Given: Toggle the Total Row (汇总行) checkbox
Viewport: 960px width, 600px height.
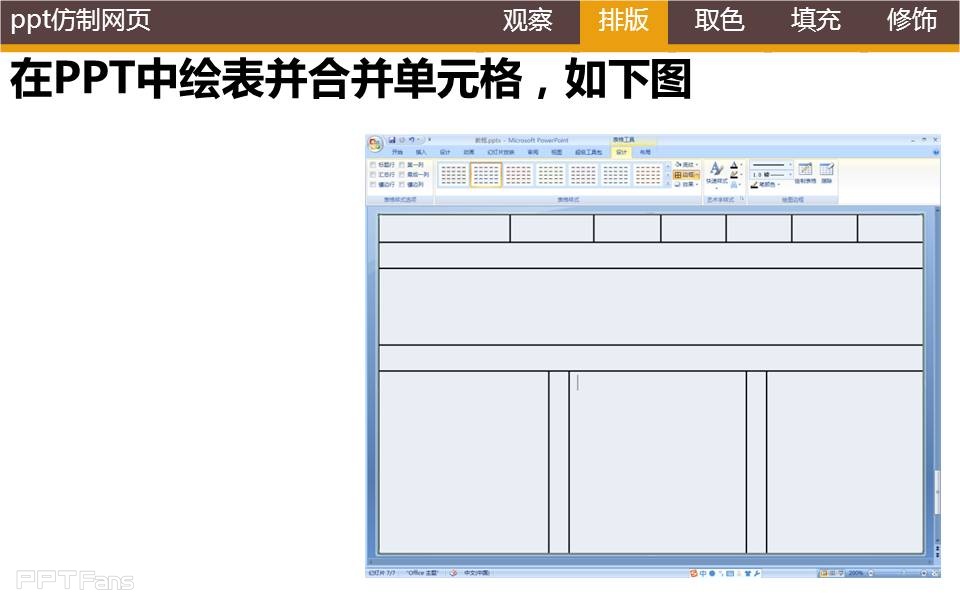Looking at the screenshot, I should click(374, 174).
